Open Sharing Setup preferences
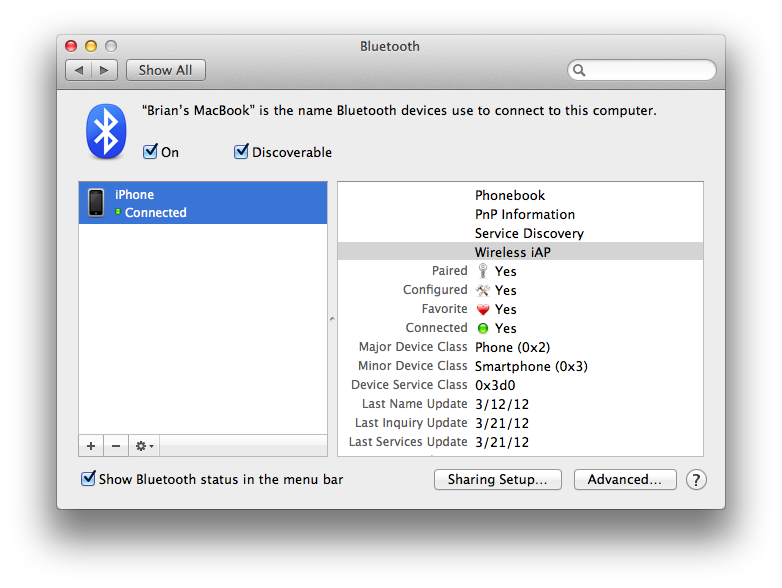Image resolution: width=782 pixels, height=588 pixels. coord(497,480)
